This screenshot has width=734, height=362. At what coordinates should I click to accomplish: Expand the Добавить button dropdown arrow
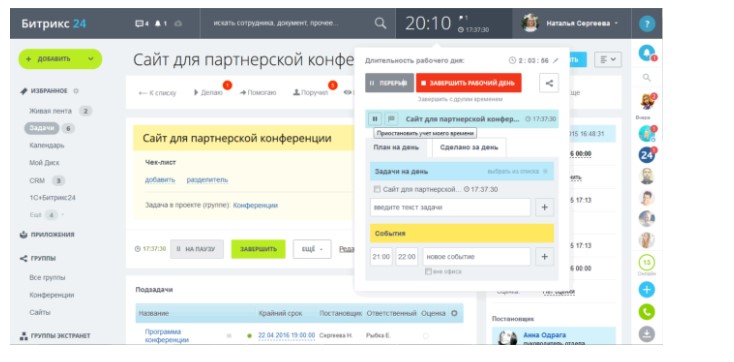(90, 59)
